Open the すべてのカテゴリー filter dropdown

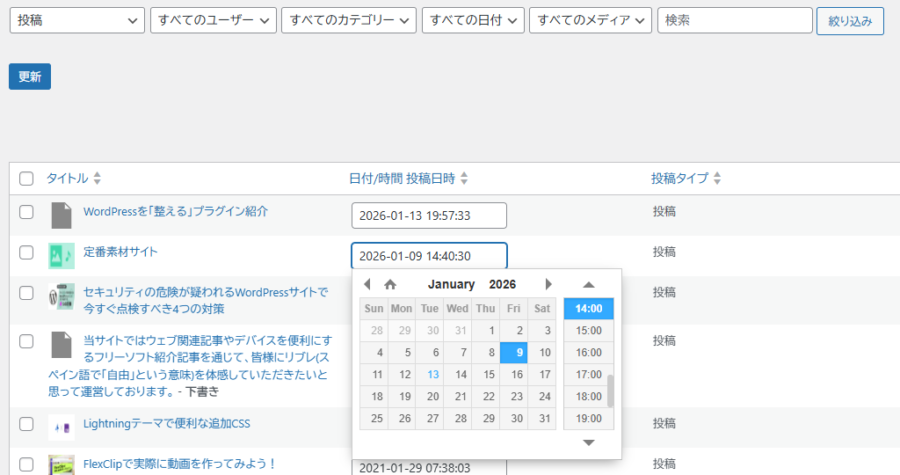click(349, 21)
